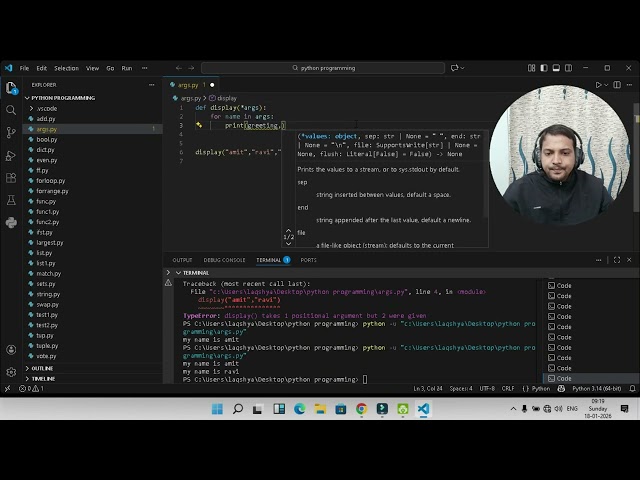Open the Search view in activity bar
Screen dimensions: 640x480
click(11, 110)
